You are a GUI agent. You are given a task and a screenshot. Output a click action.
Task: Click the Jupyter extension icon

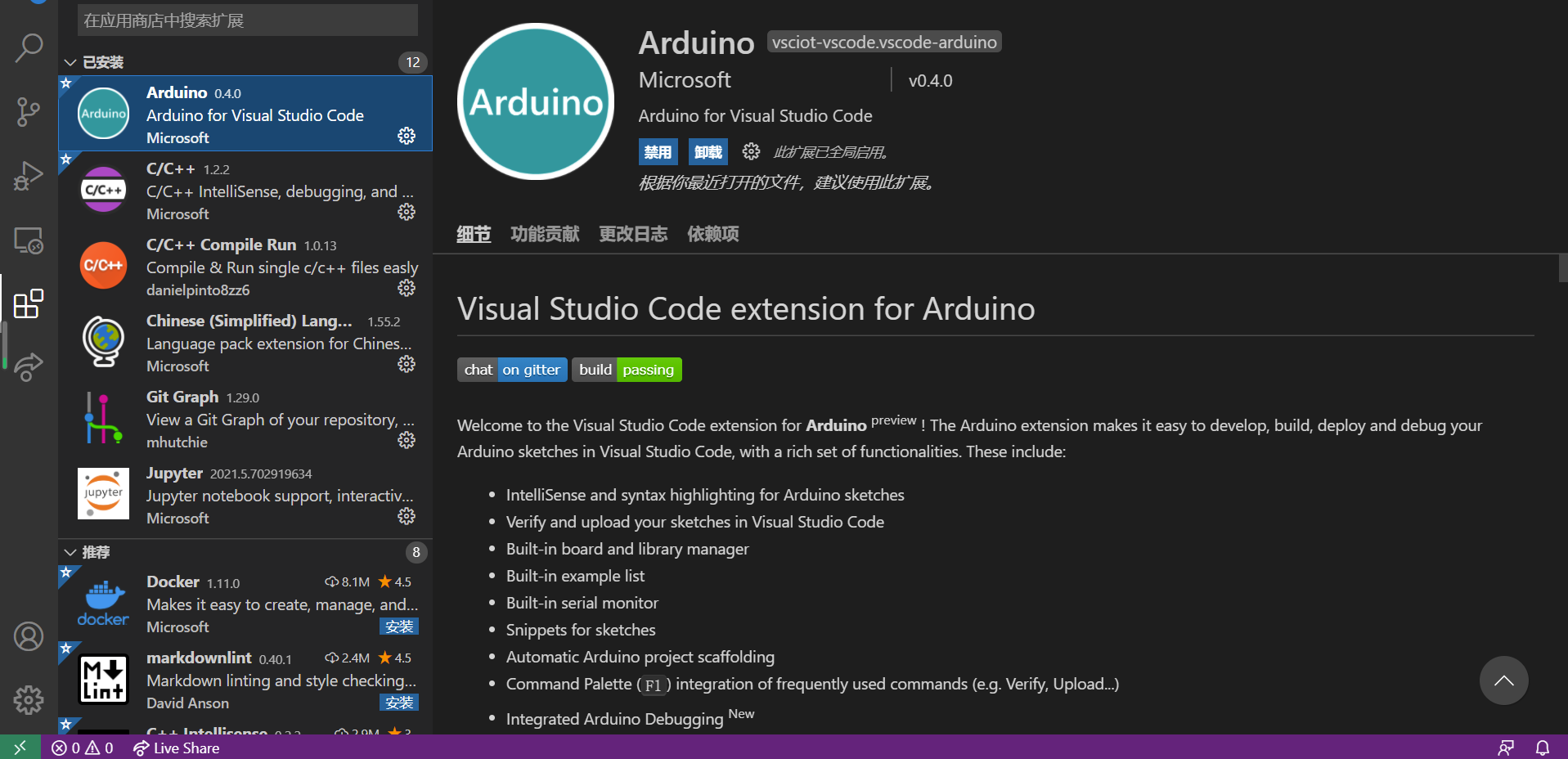pos(103,494)
